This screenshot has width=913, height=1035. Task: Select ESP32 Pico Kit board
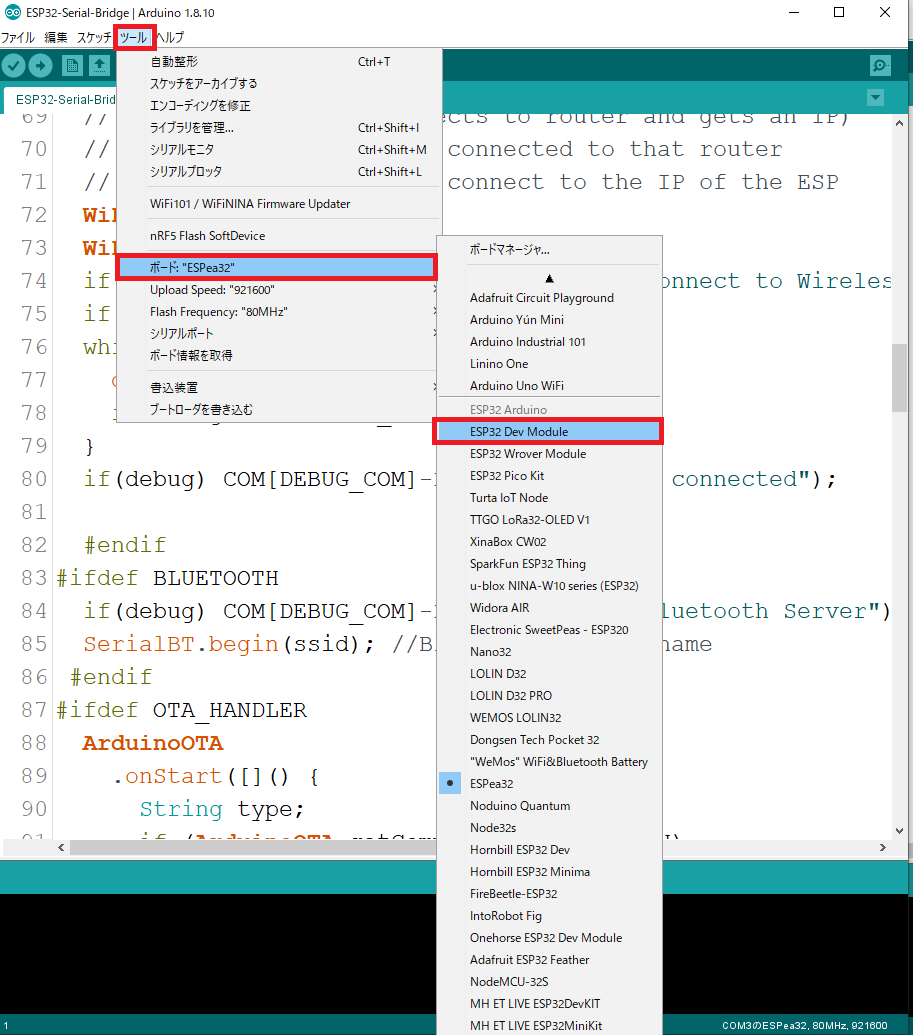tap(549, 475)
